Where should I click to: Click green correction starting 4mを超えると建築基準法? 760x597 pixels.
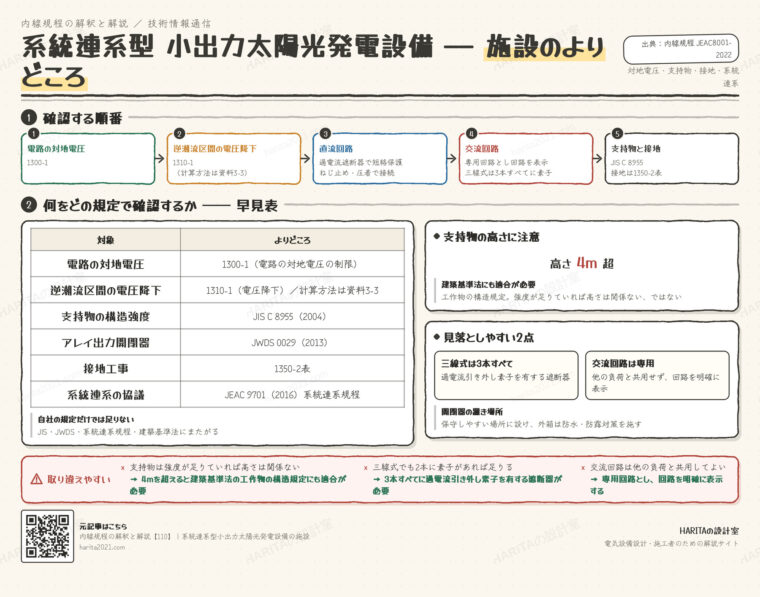click(x=238, y=485)
